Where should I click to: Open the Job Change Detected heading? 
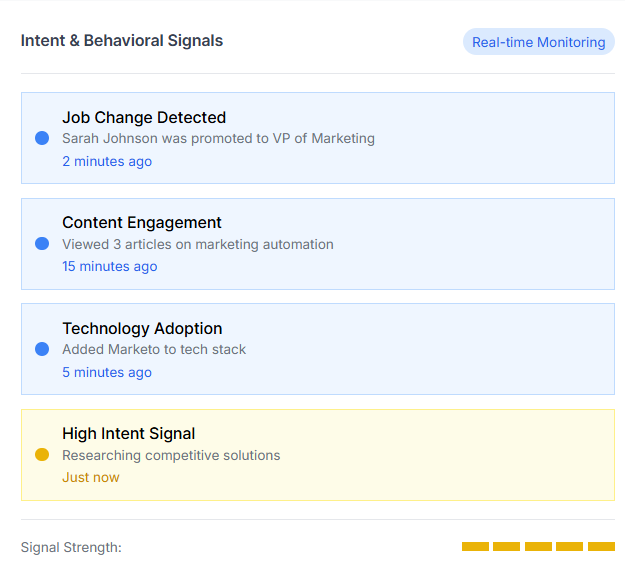click(x=144, y=118)
